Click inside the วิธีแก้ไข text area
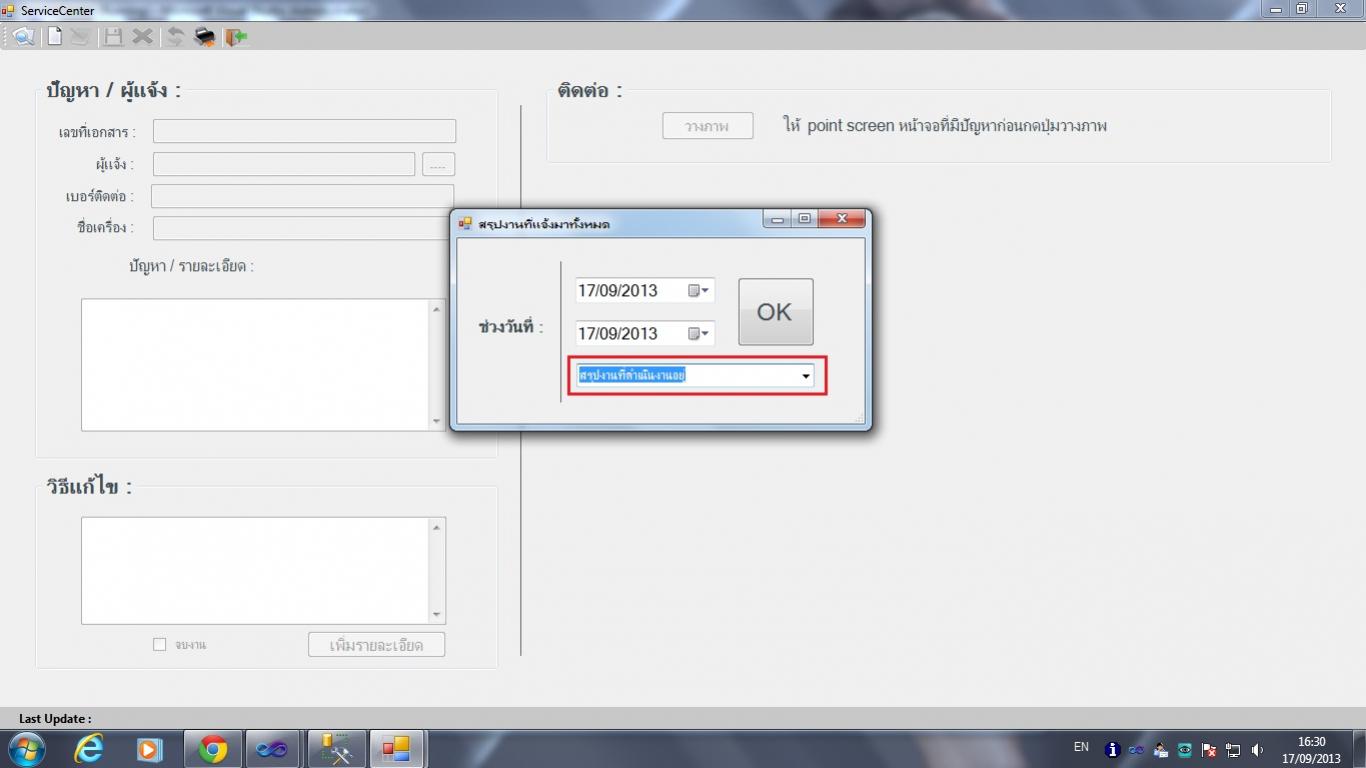The image size is (1366, 768). 255,570
